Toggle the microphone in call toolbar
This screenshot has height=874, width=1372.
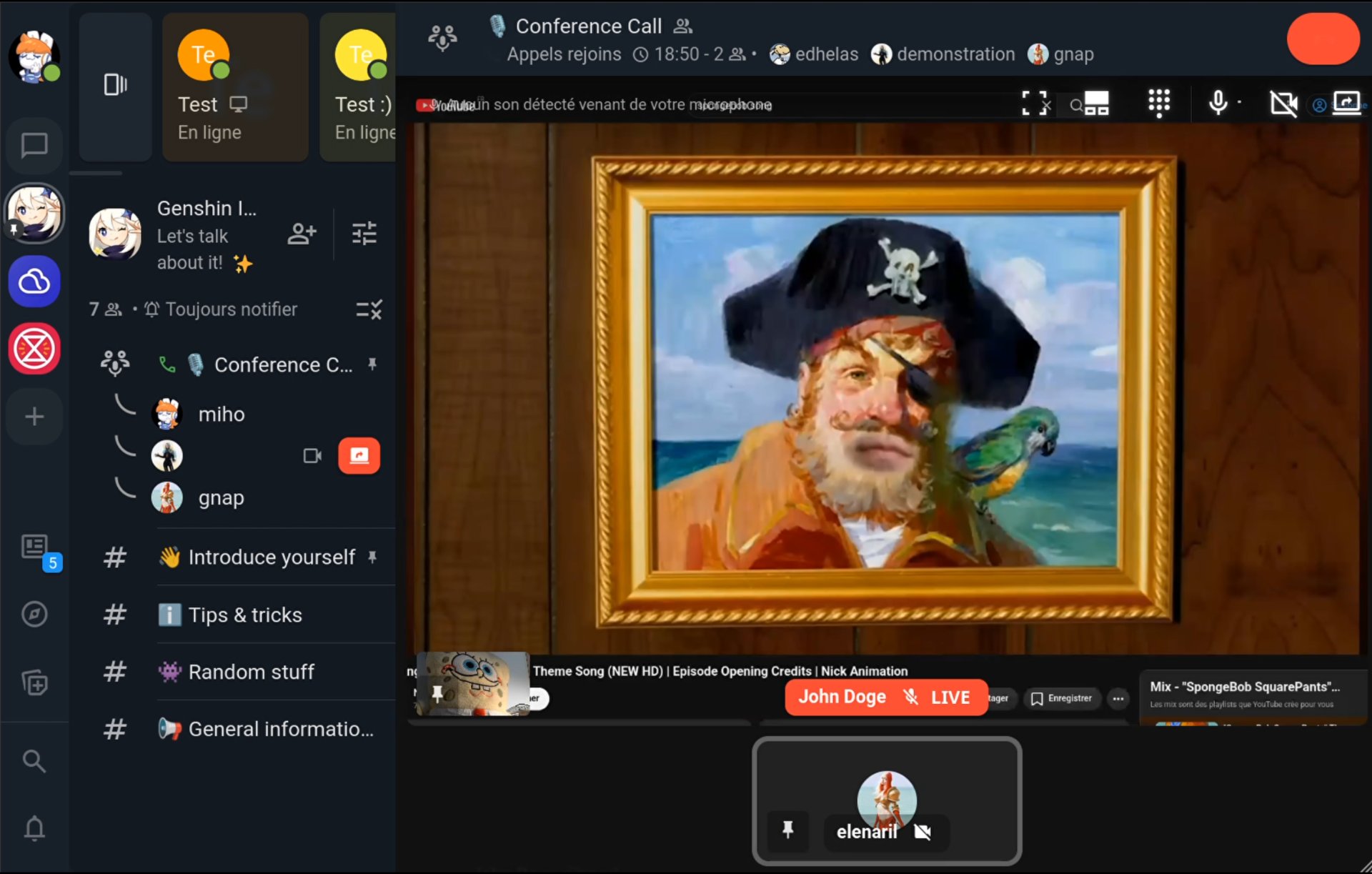pyautogui.click(x=1218, y=104)
